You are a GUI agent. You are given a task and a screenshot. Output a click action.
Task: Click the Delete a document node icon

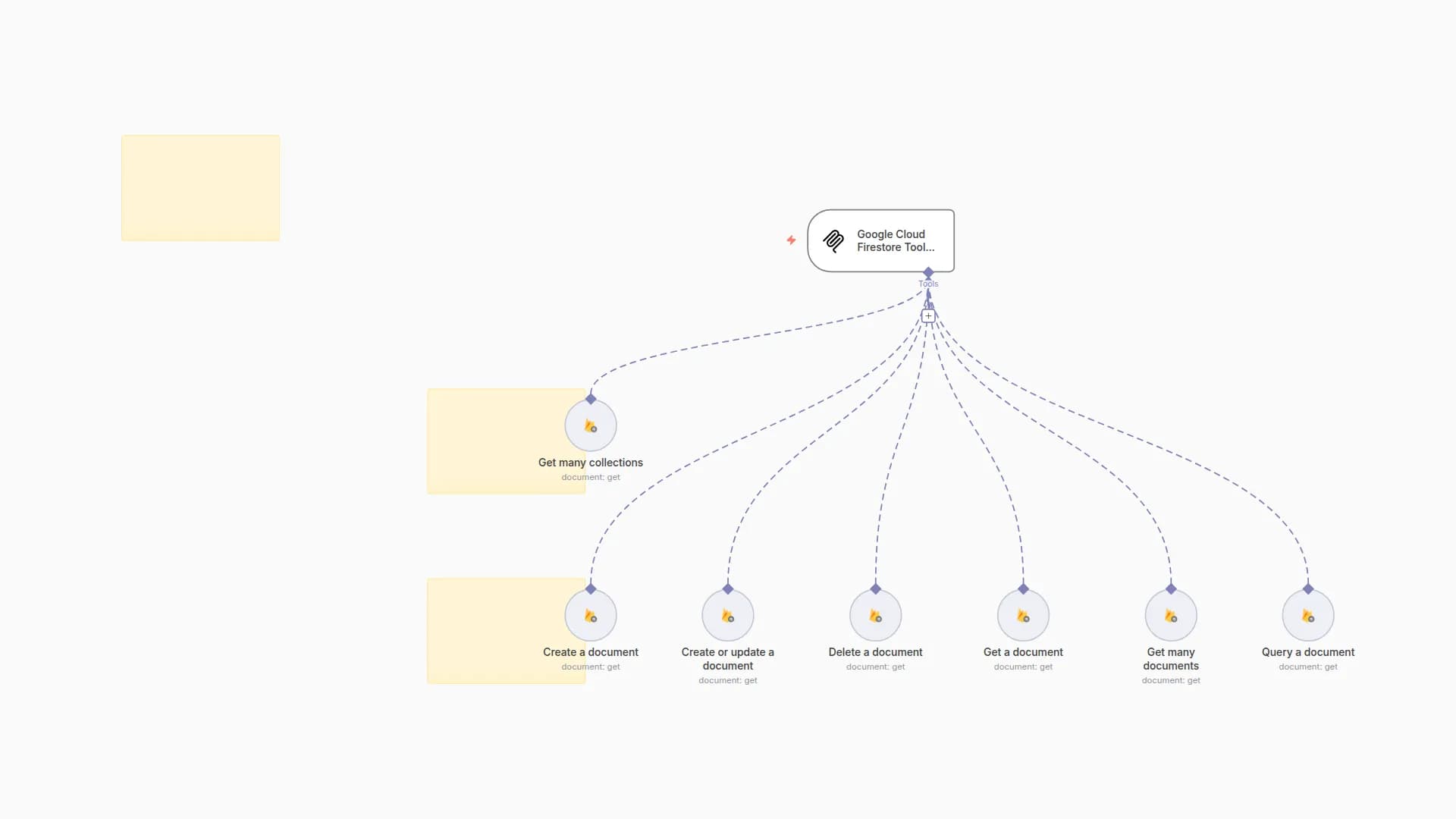coord(876,616)
